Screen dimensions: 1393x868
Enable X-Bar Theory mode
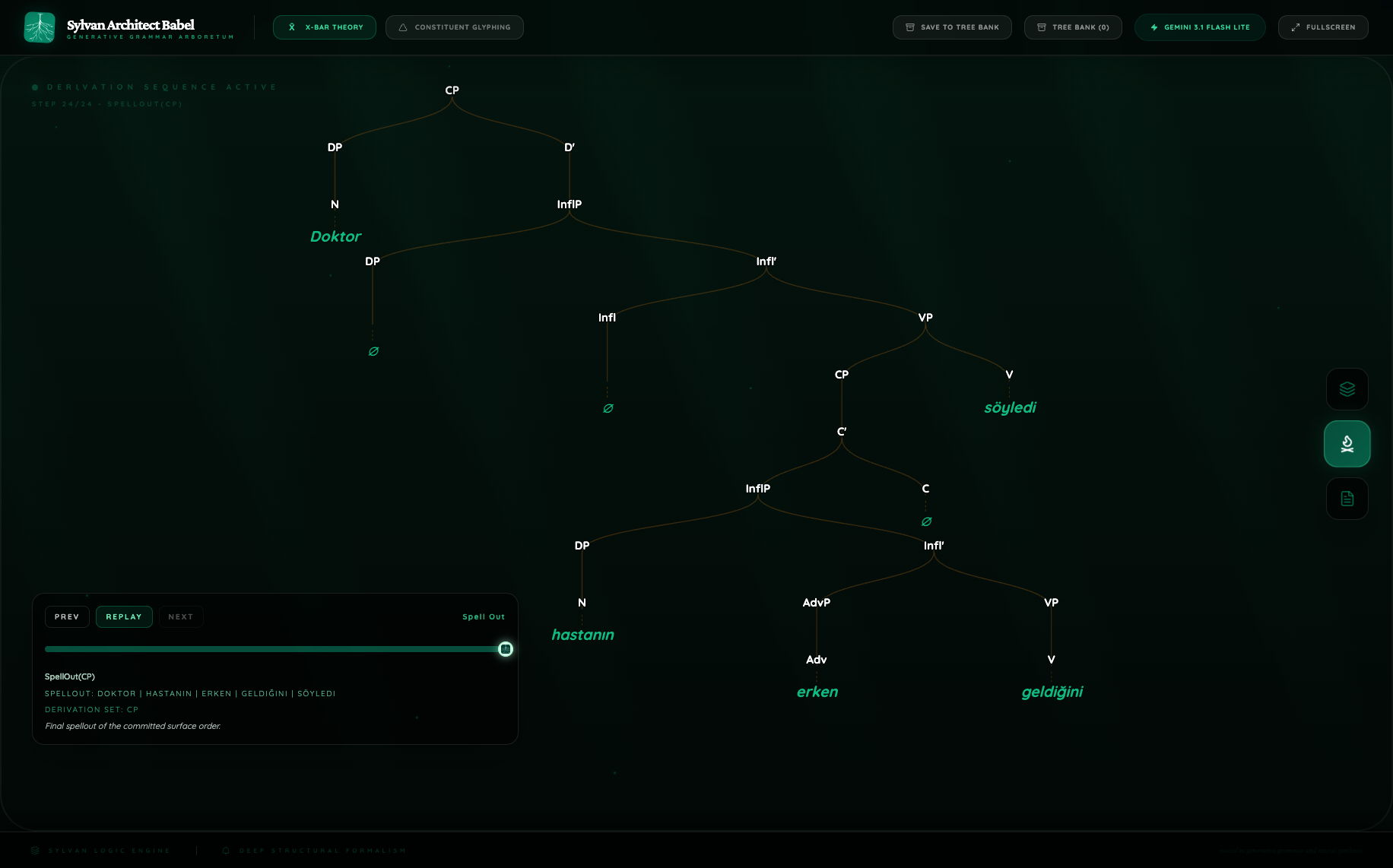pos(325,27)
